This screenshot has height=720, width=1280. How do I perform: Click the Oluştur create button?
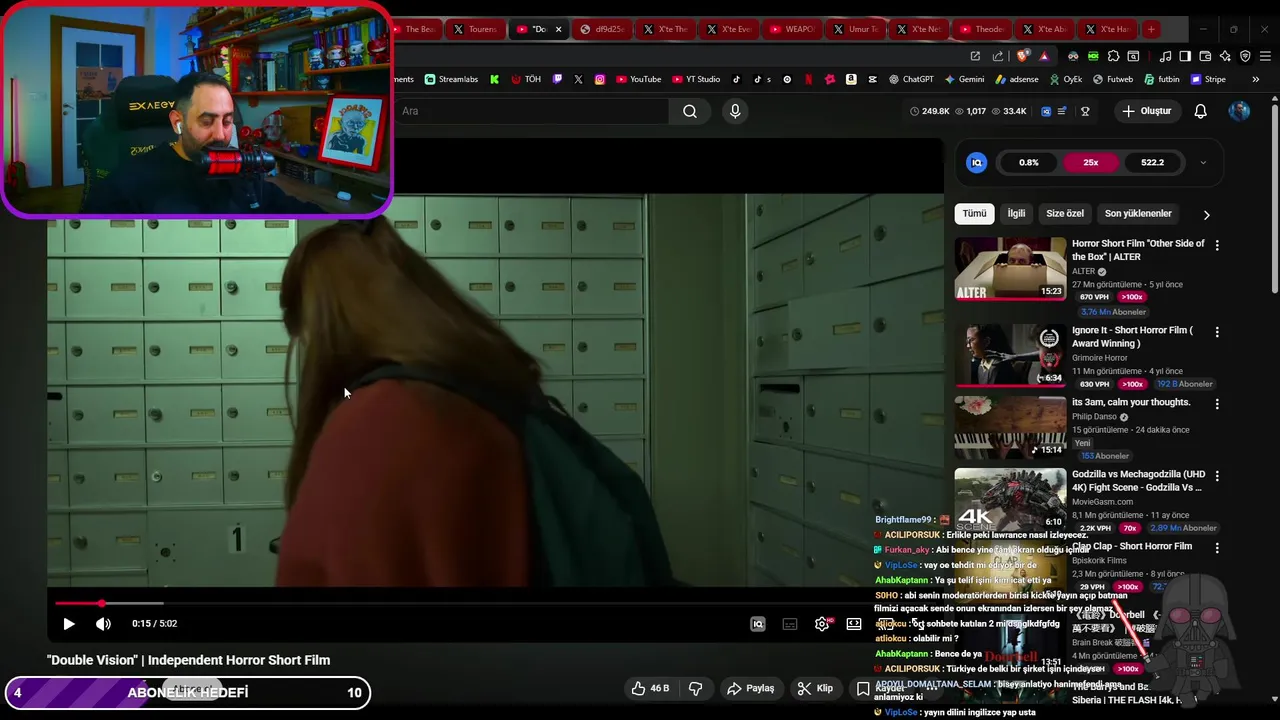coord(1146,111)
